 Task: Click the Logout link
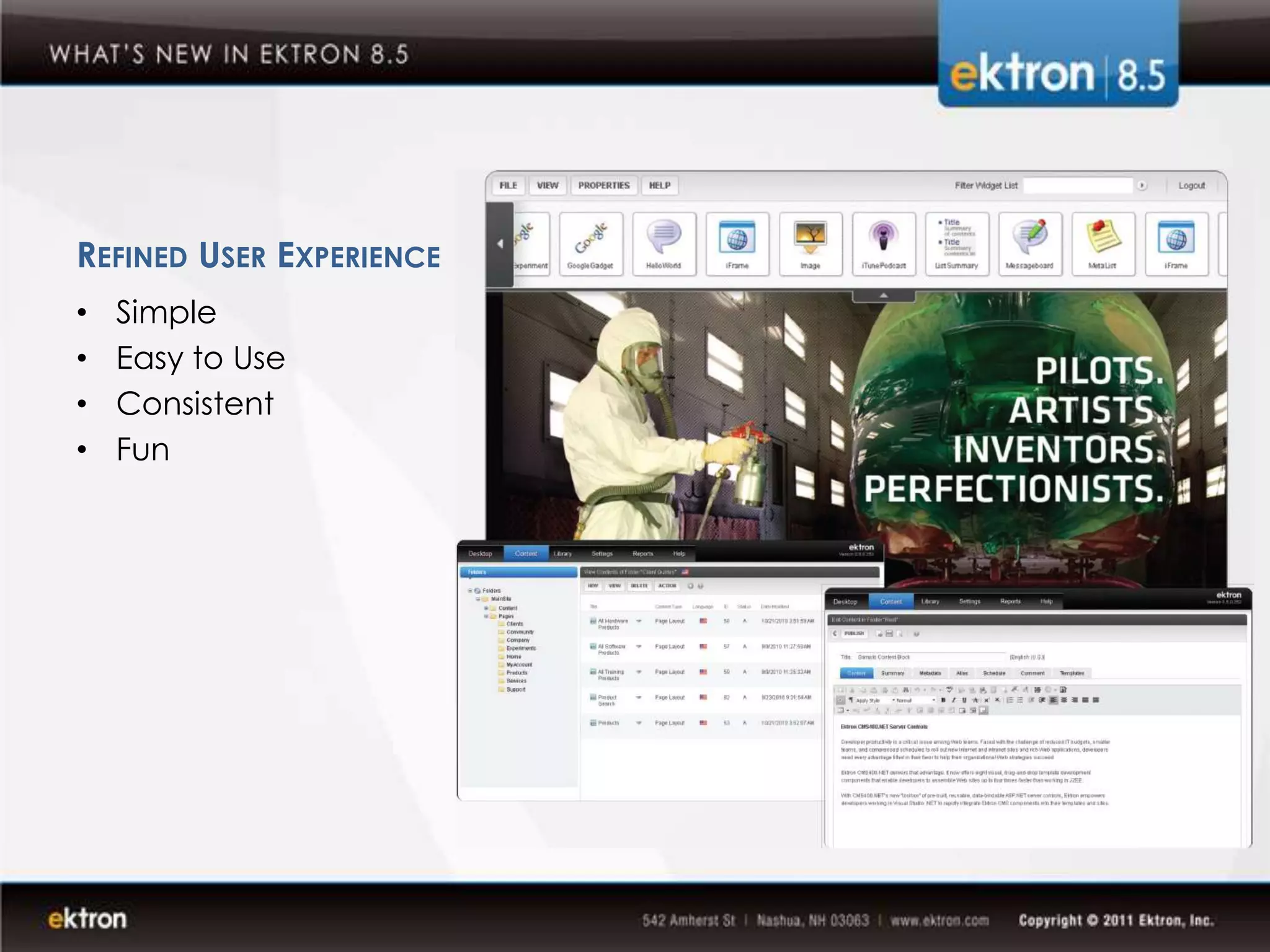point(1191,185)
